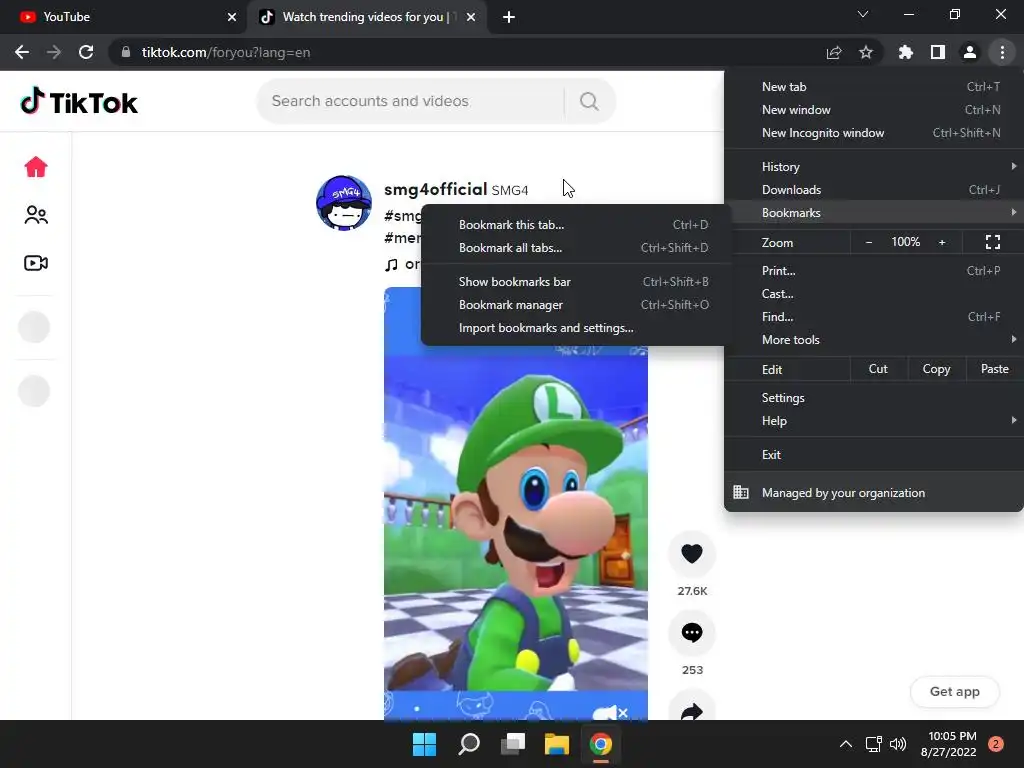Choose the Cut edit button
The image size is (1024, 768).
coord(878,369)
